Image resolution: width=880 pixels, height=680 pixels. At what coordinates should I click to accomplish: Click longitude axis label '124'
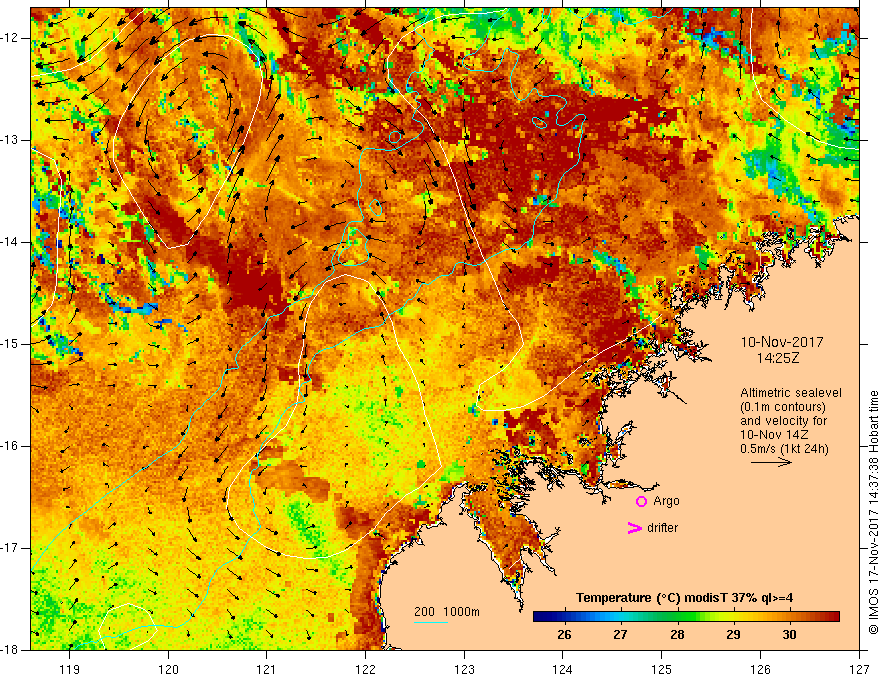[x=562, y=669]
